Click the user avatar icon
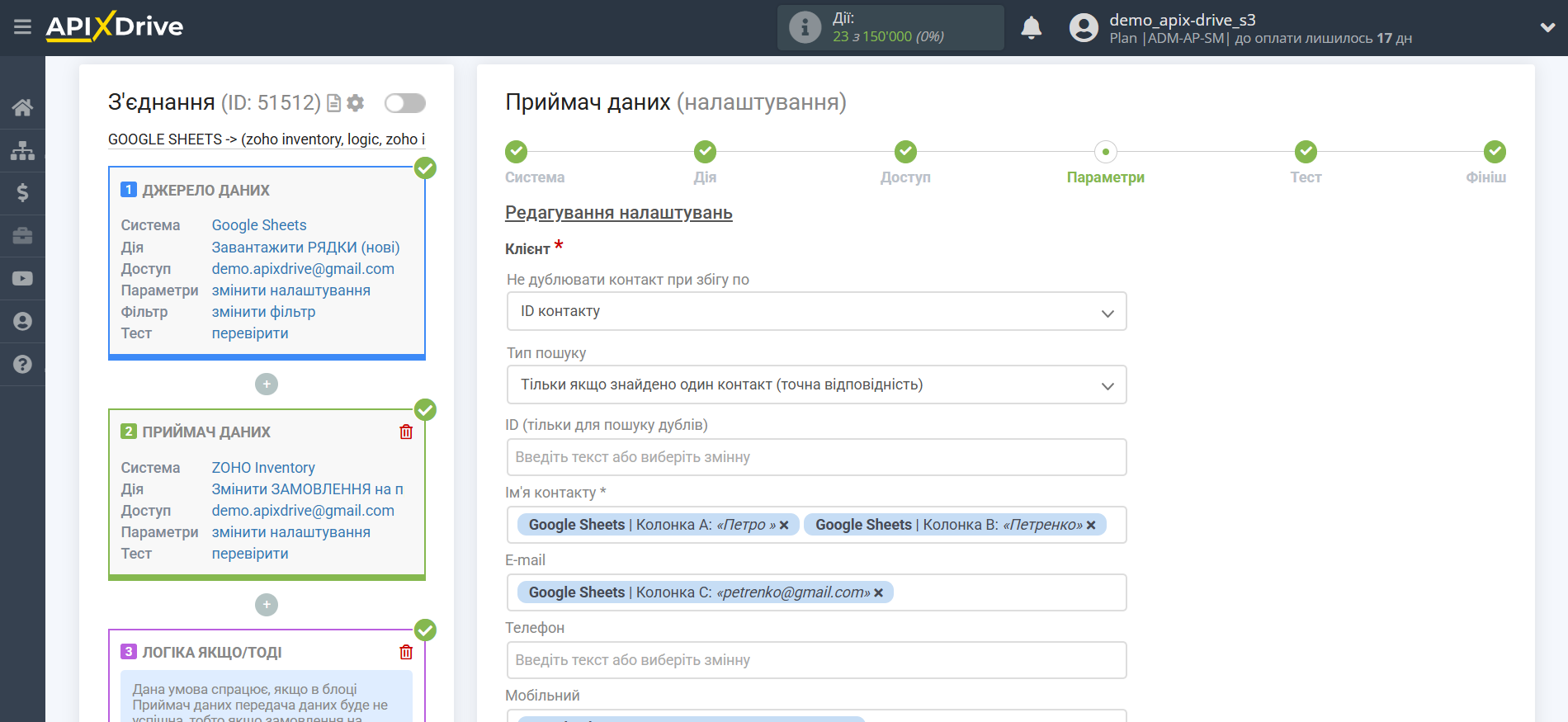The height and width of the screenshot is (722, 1568). tap(1084, 28)
